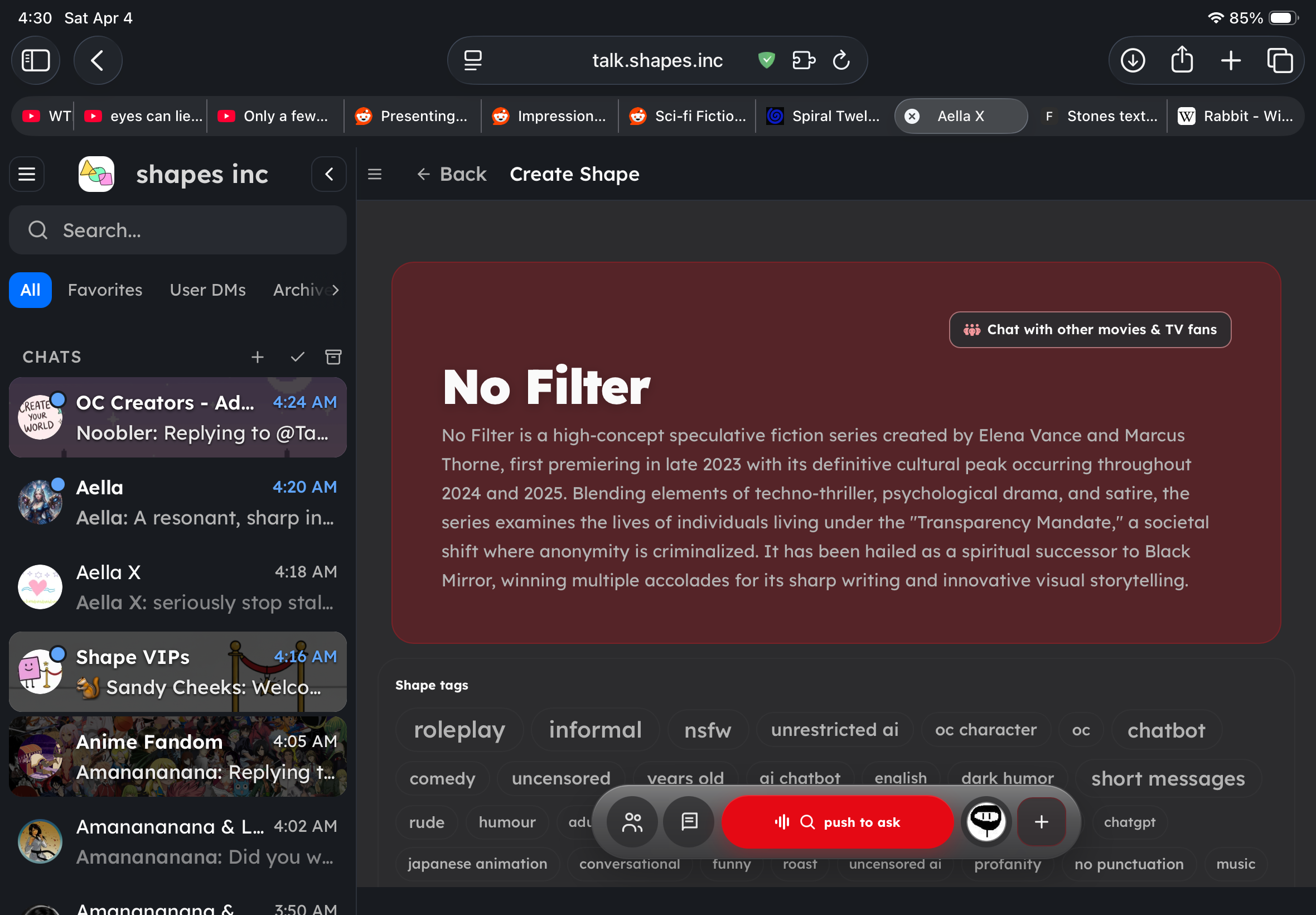The width and height of the screenshot is (1316, 915).
Task: Switch to the Favorites filter tab
Action: pos(105,290)
